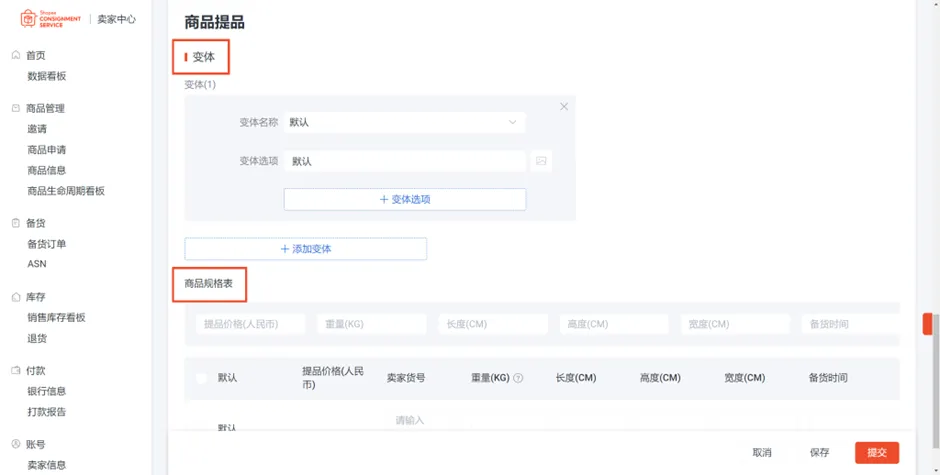Click the + 变体选项 button
This screenshot has height=475, width=940.
[405, 199]
